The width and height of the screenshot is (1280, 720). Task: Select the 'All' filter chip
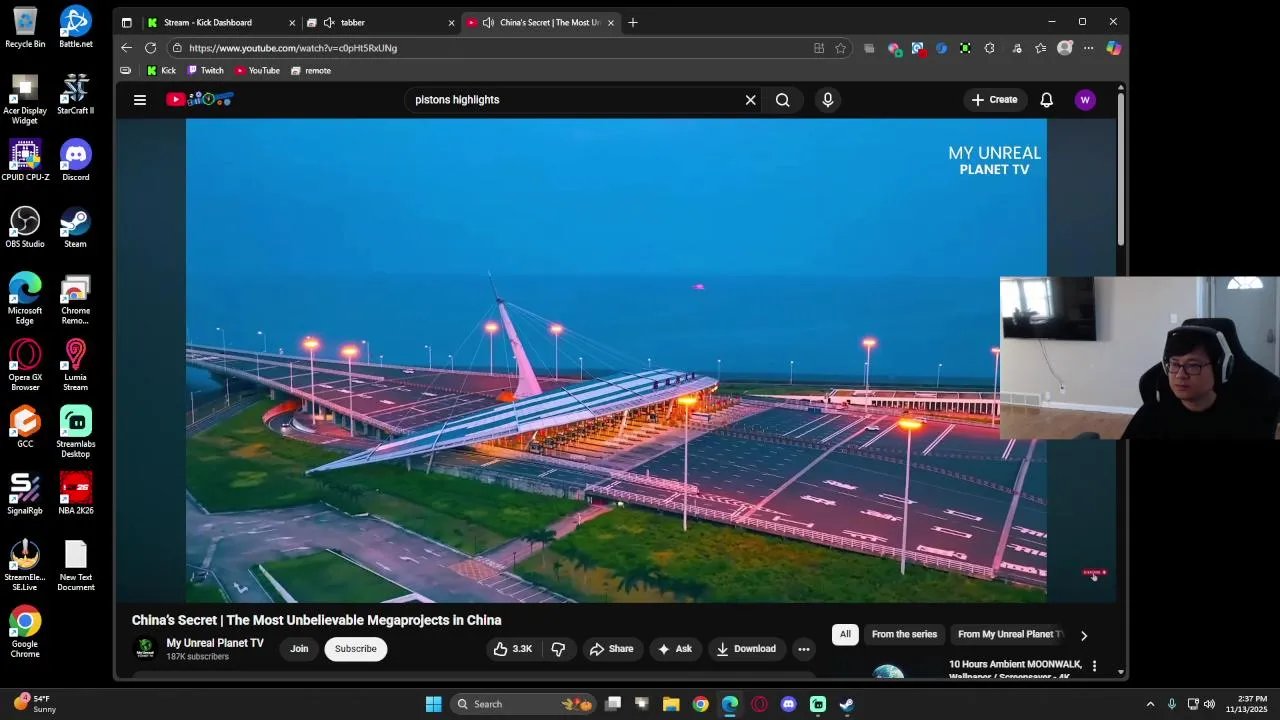click(845, 634)
